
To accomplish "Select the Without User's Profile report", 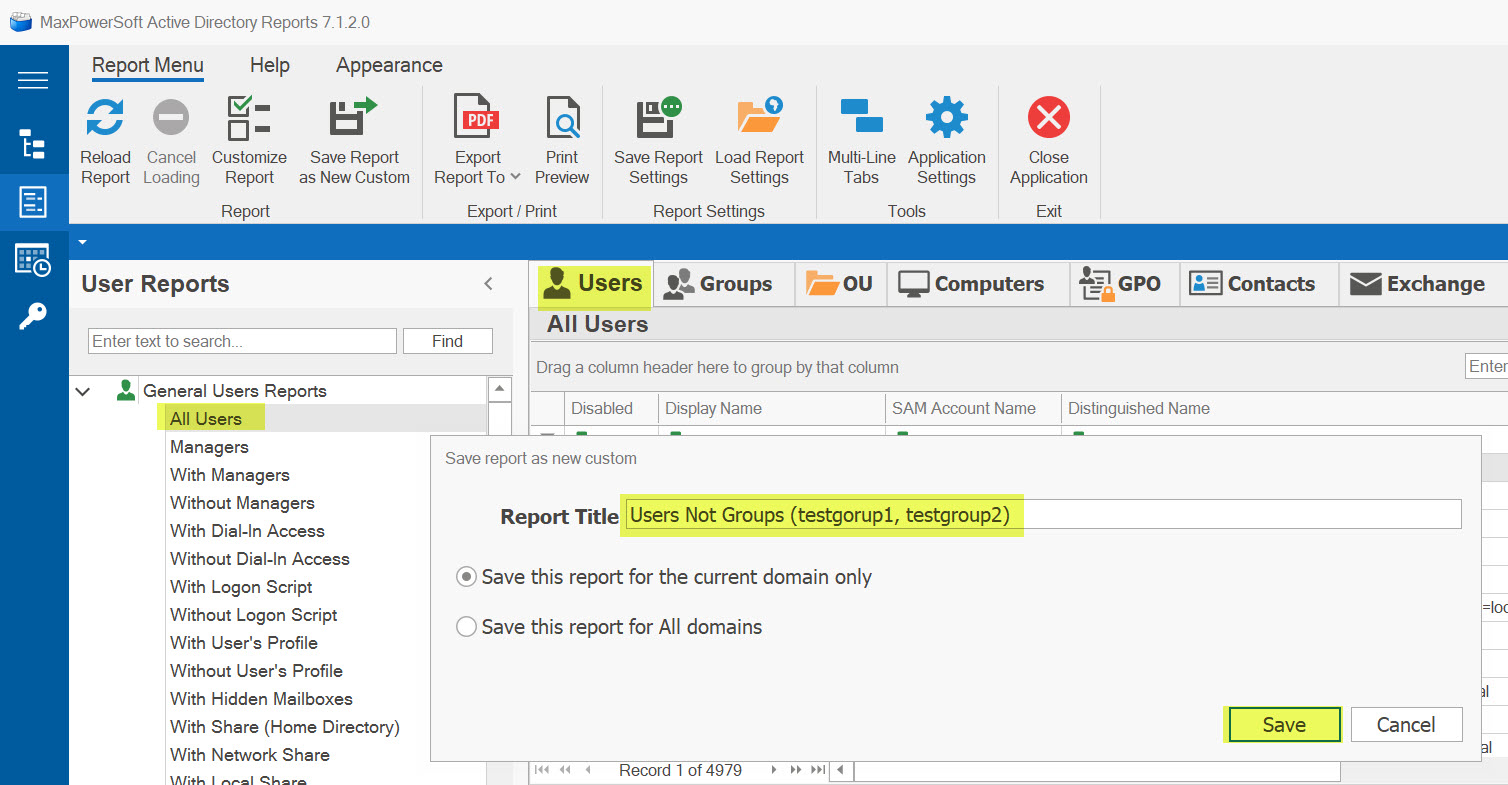I will [256, 671].
